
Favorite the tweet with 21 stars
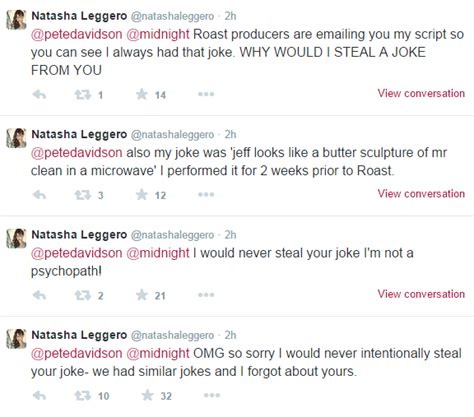coord(142,295)
